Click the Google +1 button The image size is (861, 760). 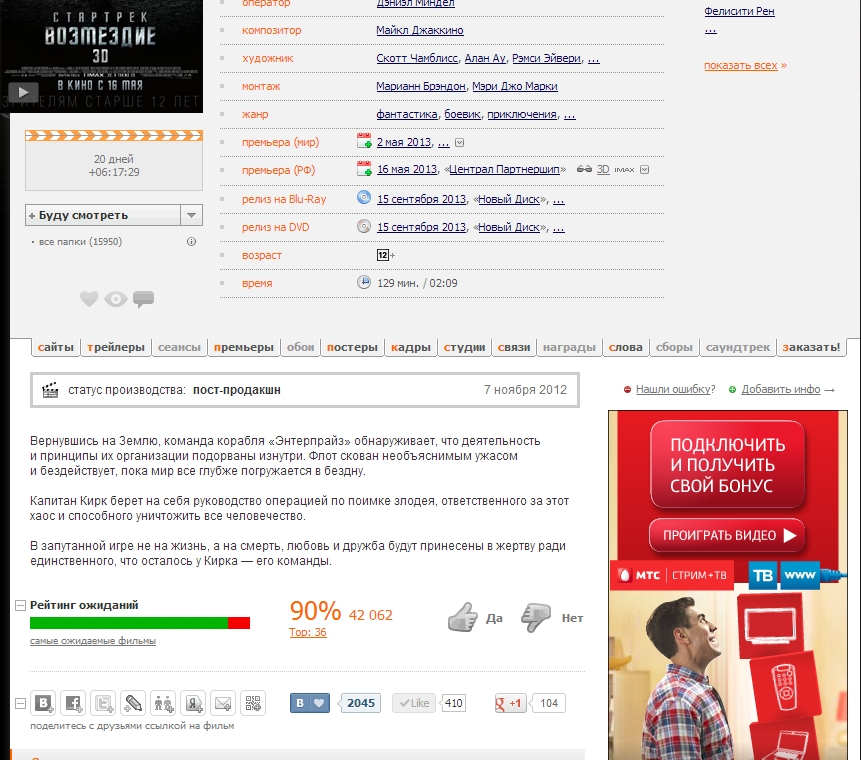coord(510,703)
